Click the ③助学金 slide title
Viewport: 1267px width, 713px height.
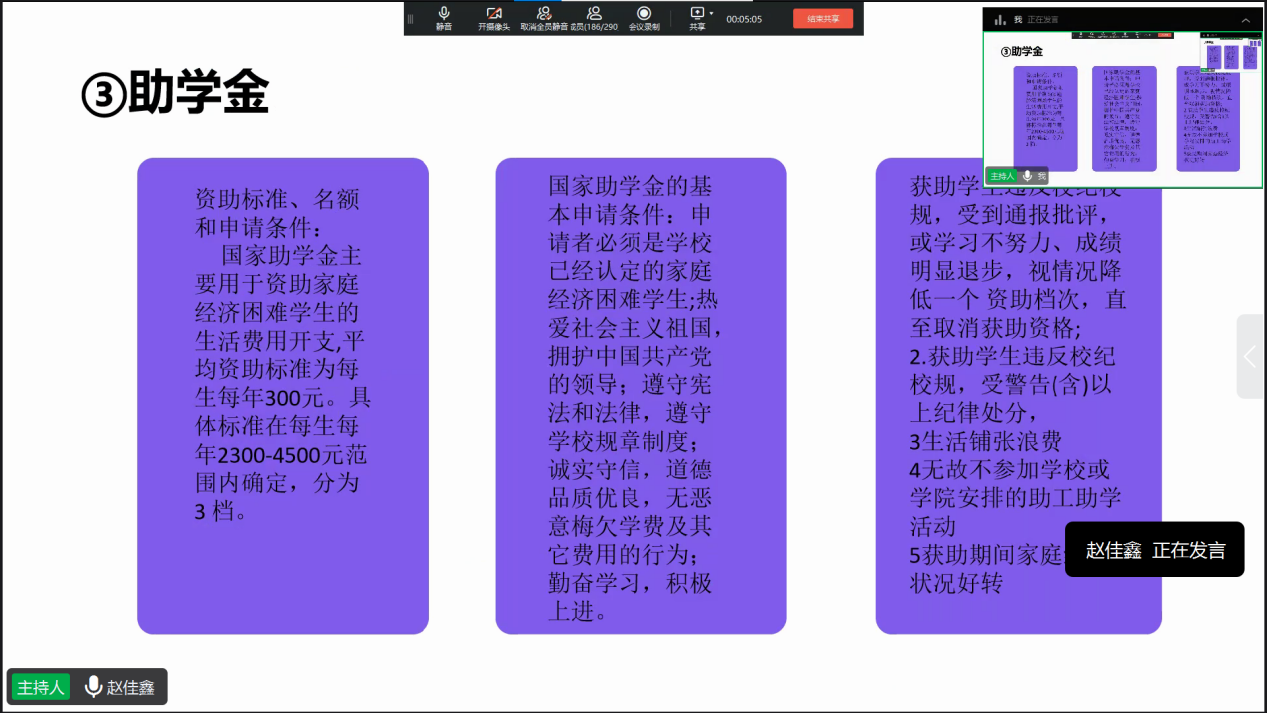(x=175, y=94)
